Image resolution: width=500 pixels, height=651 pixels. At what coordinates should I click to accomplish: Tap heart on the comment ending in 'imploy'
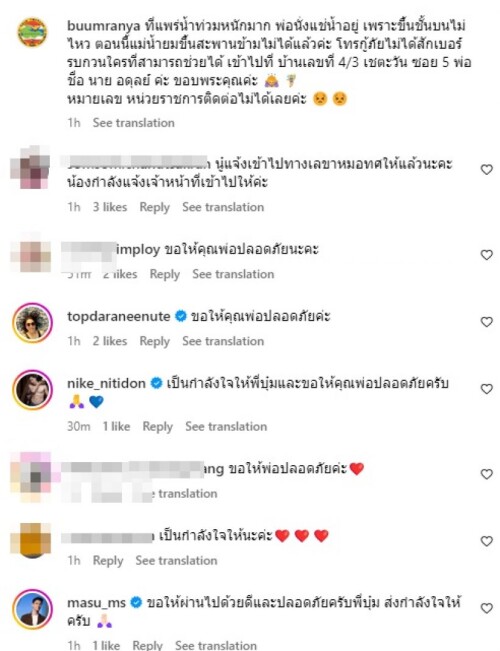click(x=486, y=255)
